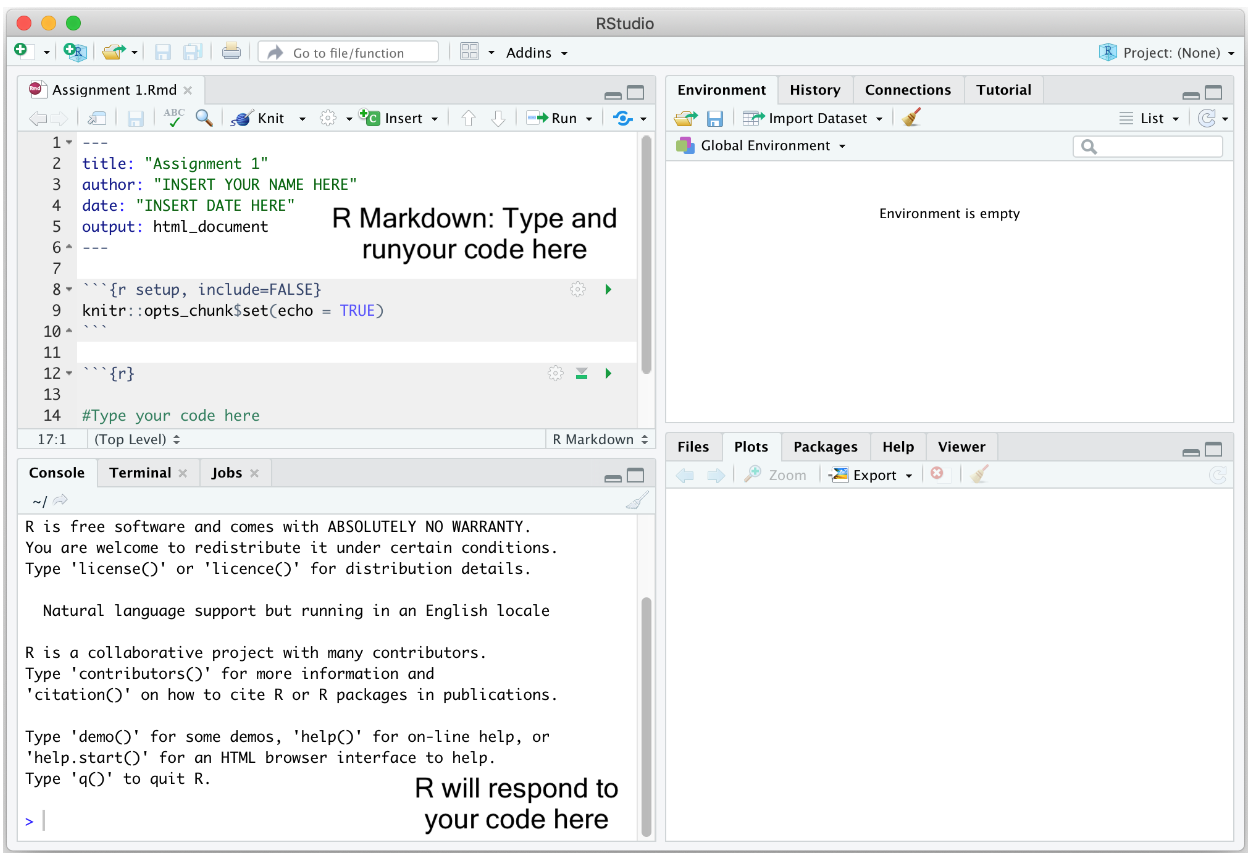
Task: Click the Show in new window icon
Action: coord(96,118)
